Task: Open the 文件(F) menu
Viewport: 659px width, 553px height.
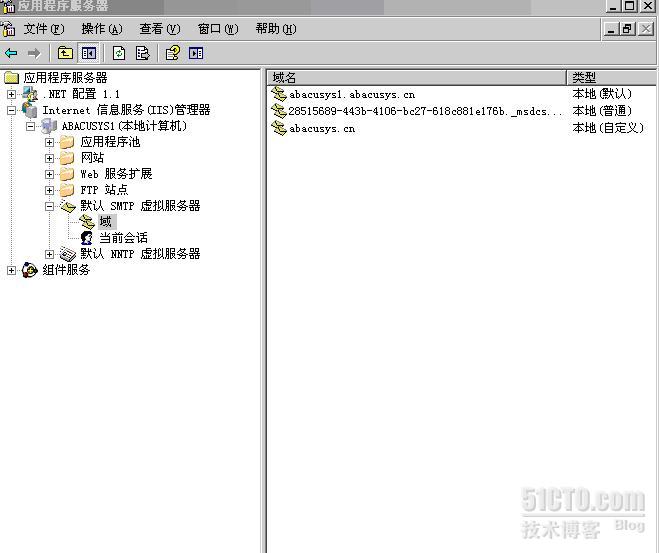Action: pyautogui.click(x=44, y=29)
